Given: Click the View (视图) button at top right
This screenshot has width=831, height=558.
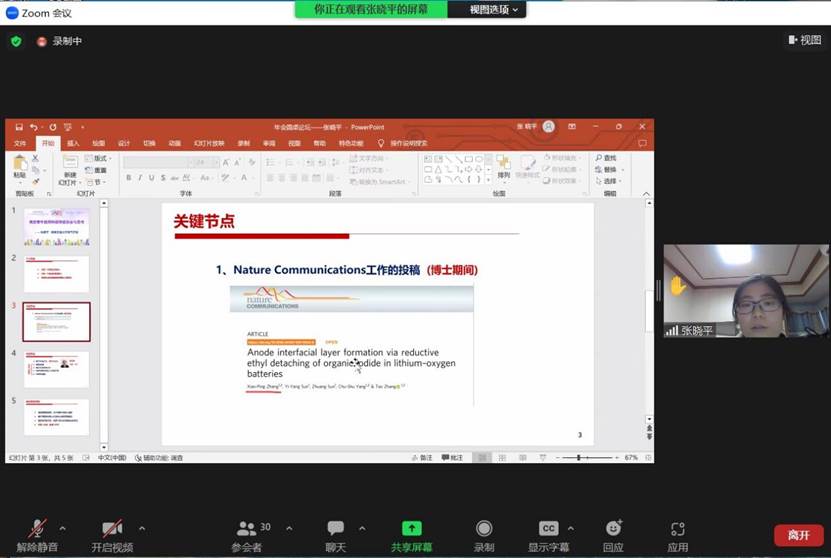Looking at the screenshot, I should pyautogui.click(x=804, y=40).
